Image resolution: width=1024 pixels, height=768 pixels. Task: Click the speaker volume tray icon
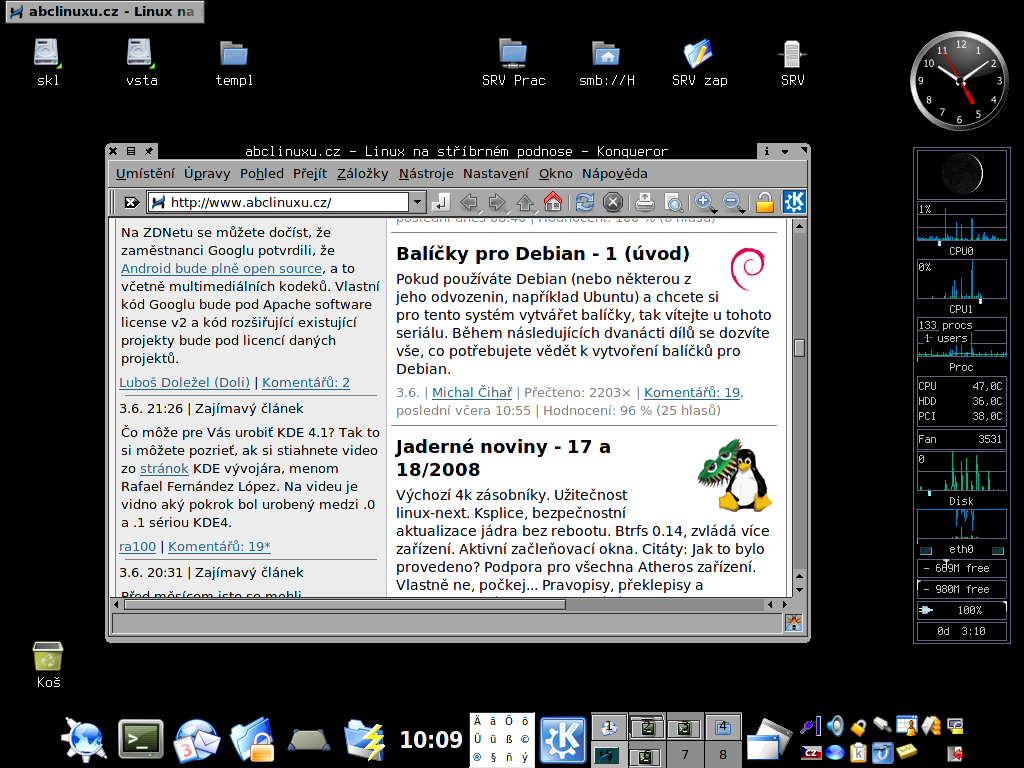click(835, 726)
